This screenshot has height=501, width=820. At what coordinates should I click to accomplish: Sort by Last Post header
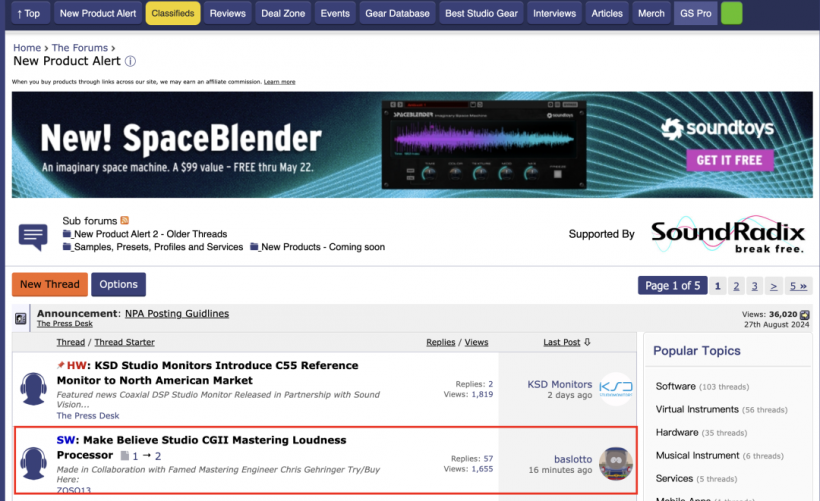point(562,342)
